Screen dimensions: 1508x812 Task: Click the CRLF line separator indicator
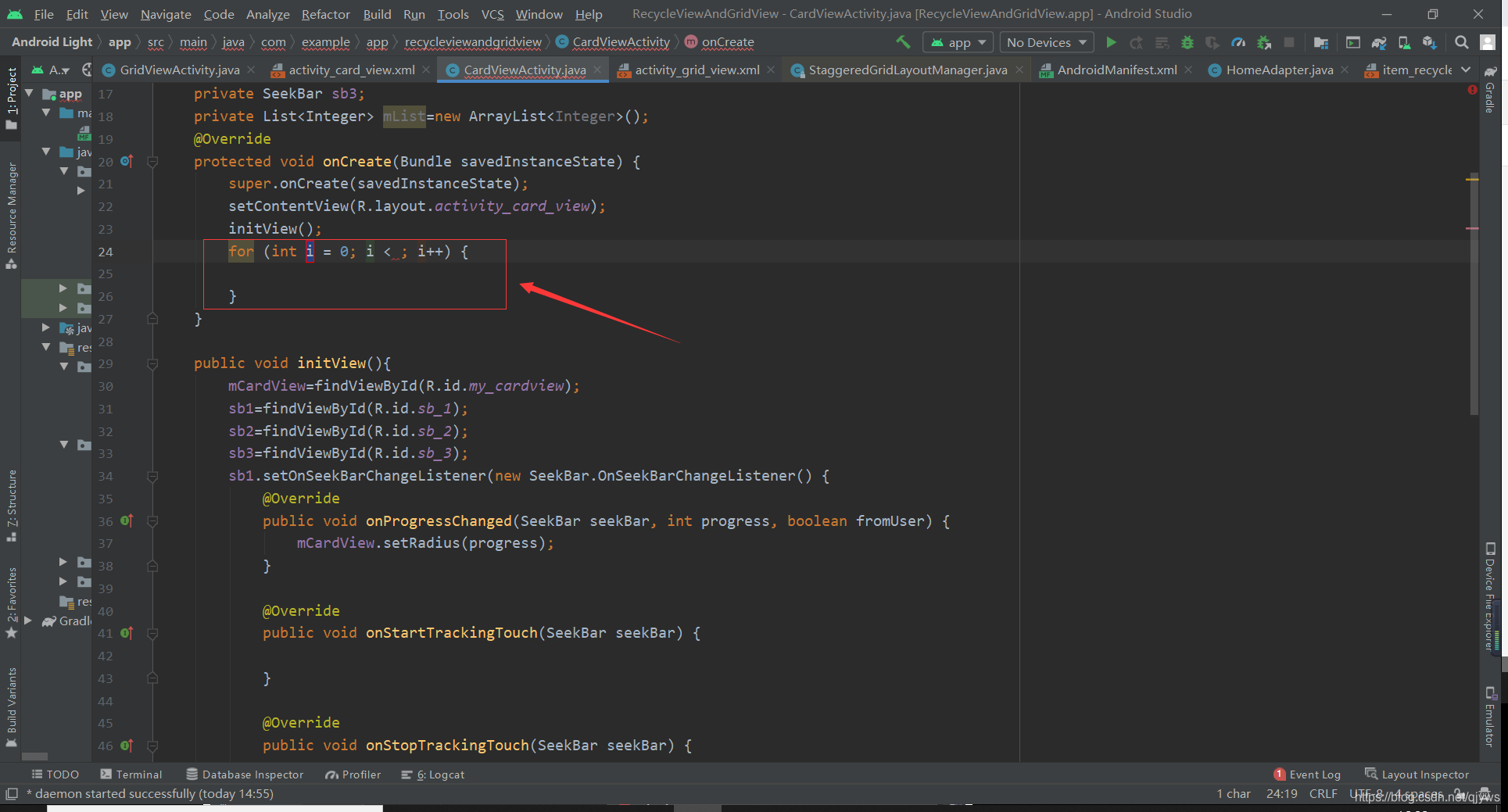(x=1323, y=794)
